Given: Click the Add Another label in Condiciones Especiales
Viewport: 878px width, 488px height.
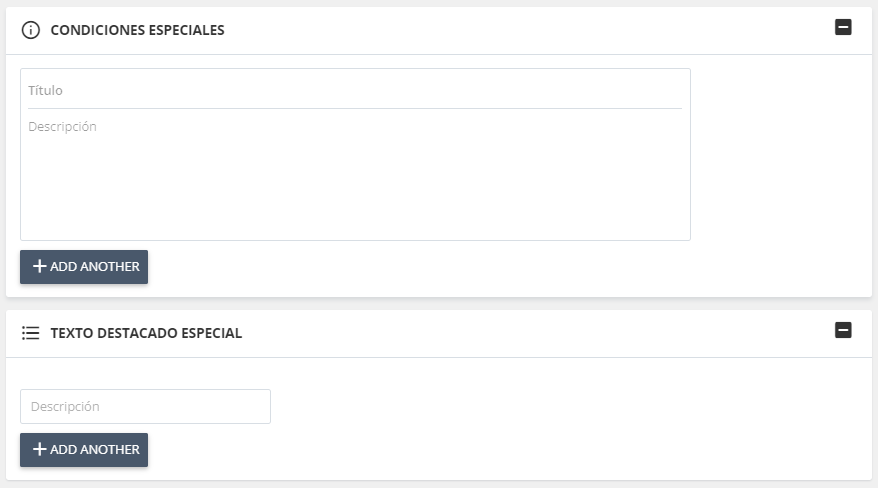Looking at the screenshot, I should click(x=95, y=267).
